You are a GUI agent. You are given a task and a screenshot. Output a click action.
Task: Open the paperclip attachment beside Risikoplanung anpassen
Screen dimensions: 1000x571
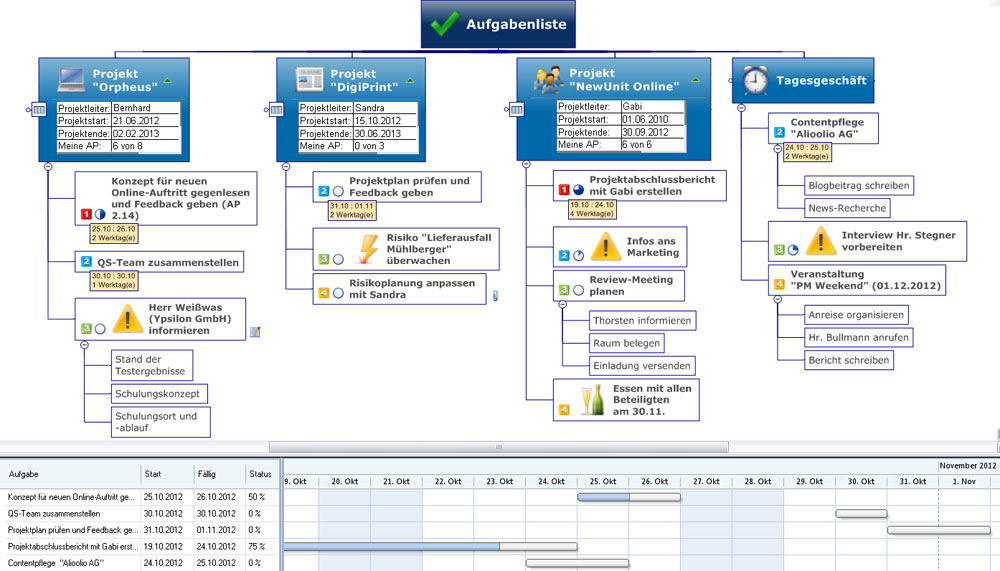pos(496,296)
